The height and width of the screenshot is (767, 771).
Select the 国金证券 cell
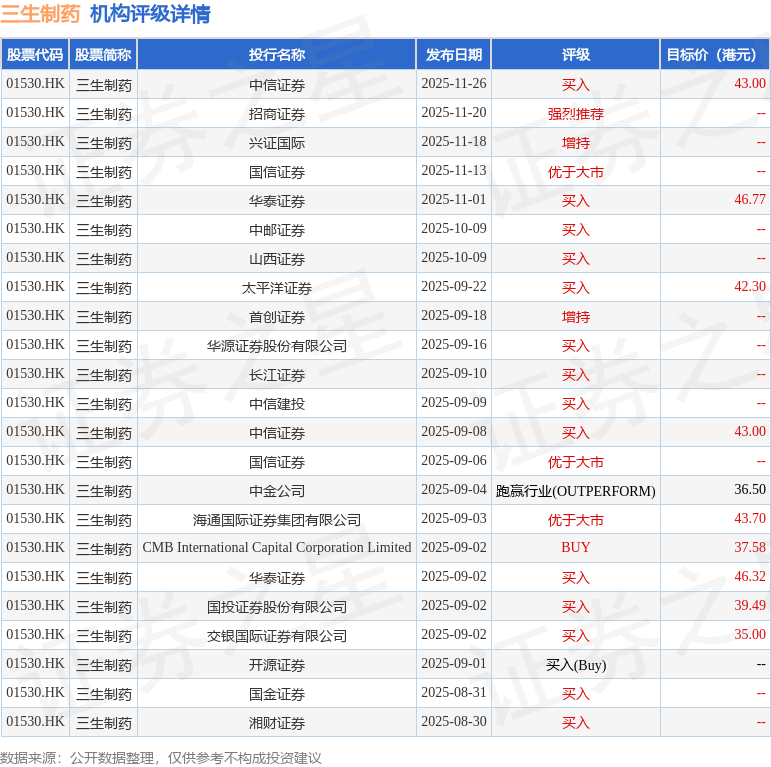click(277, 694)
